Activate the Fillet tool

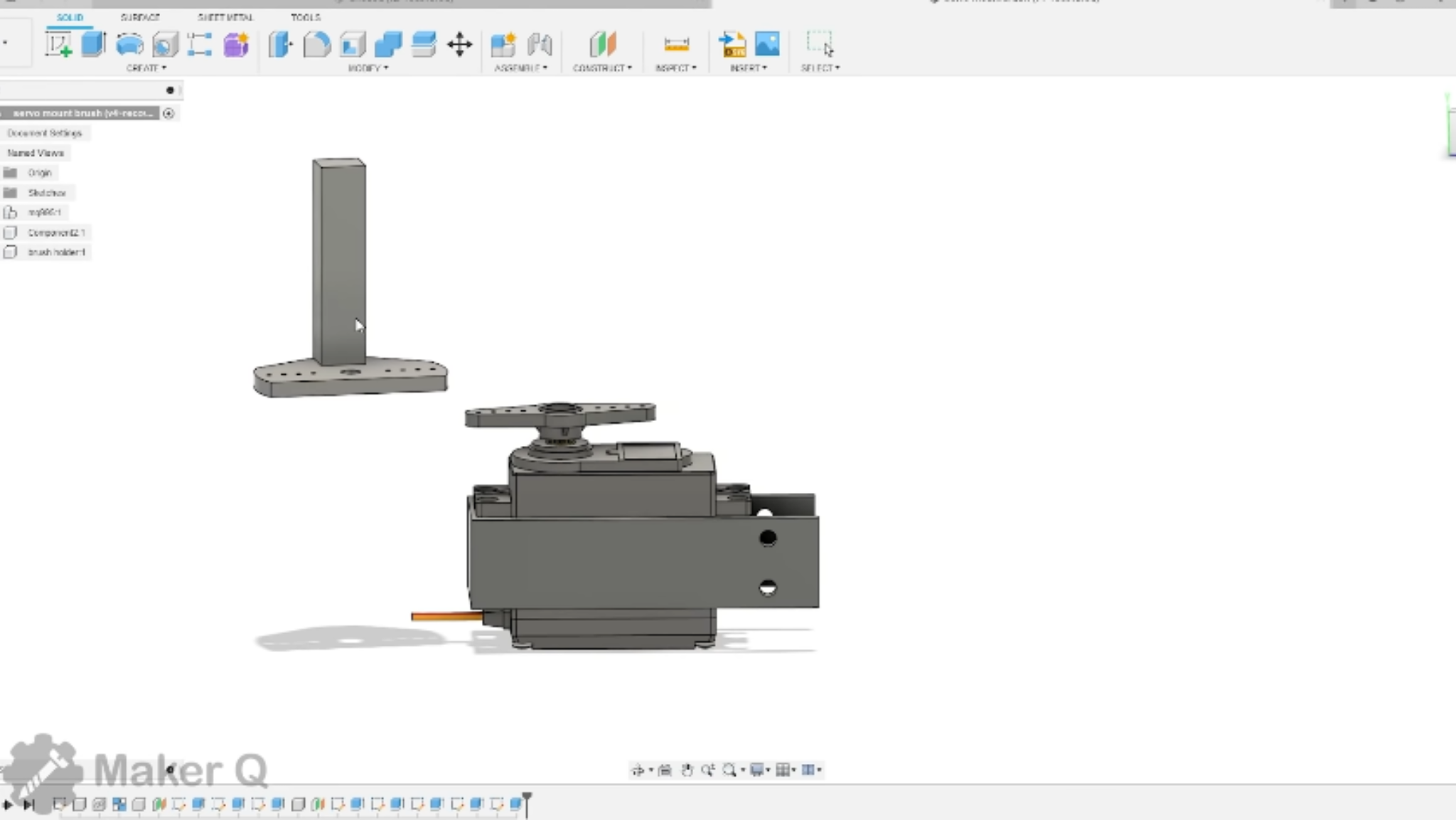pos(316,44)
